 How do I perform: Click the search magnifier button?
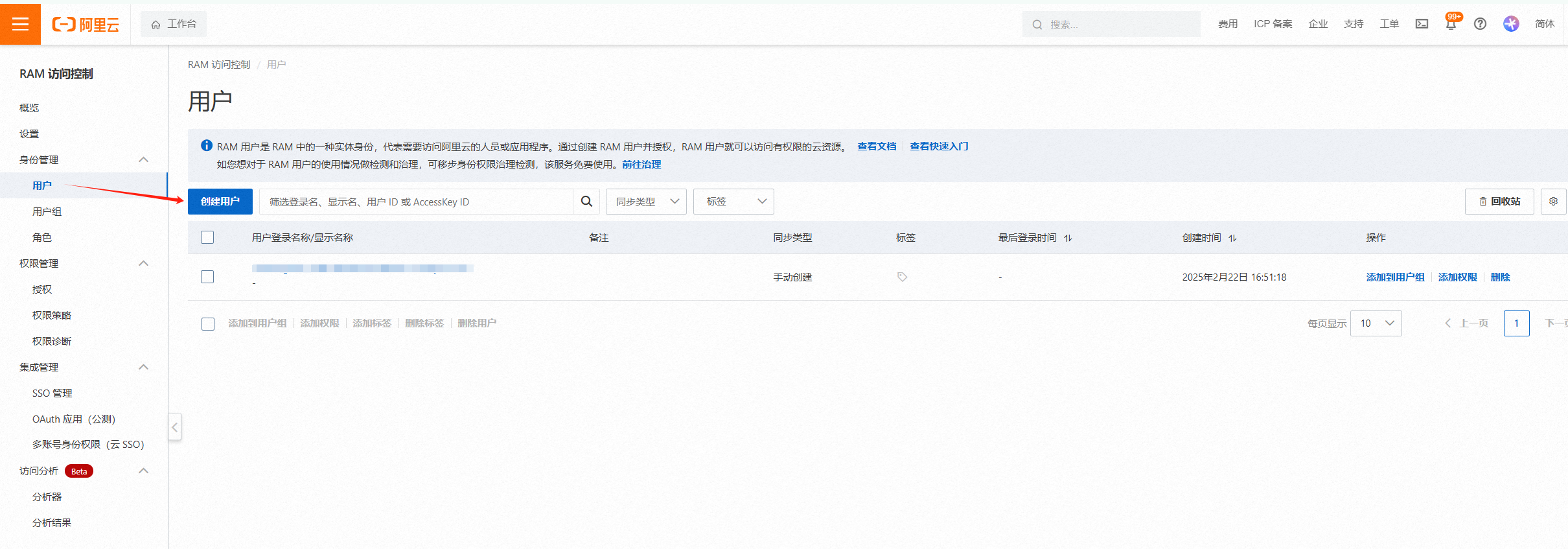(x=586, y=202)
